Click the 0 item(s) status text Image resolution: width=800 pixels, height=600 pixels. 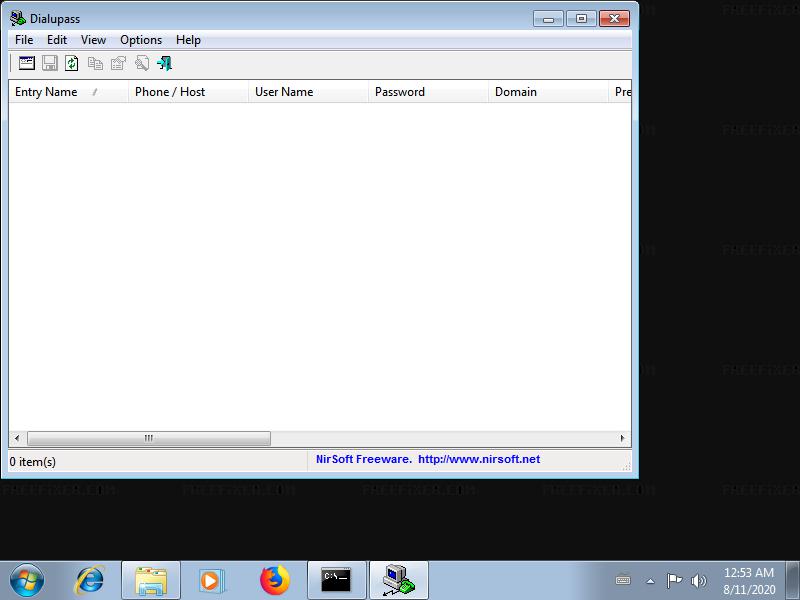click(33, 462)
